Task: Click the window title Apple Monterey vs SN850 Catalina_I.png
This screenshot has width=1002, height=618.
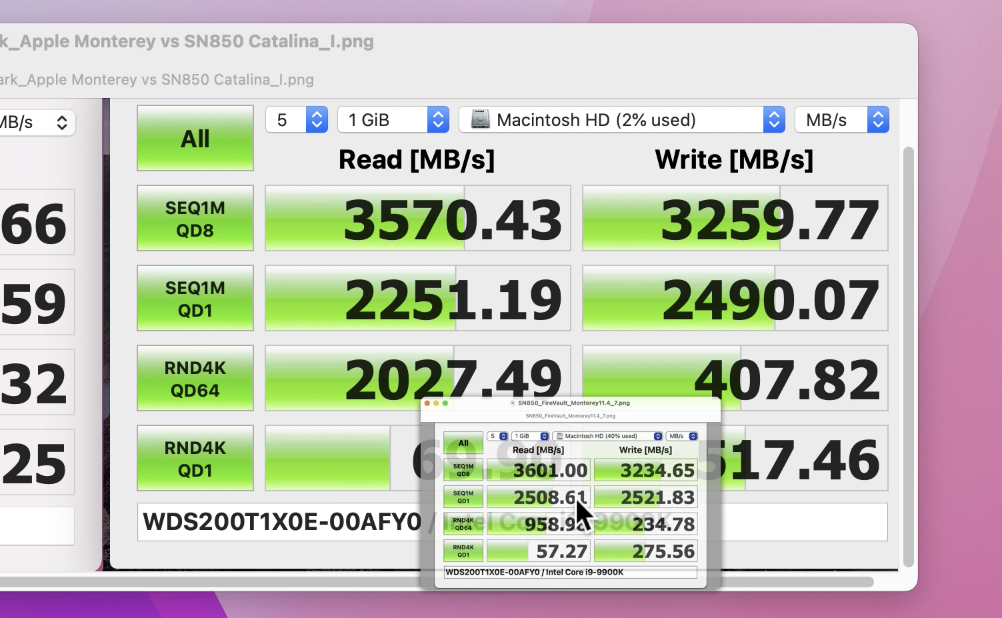Action: [x=187, y=42]
